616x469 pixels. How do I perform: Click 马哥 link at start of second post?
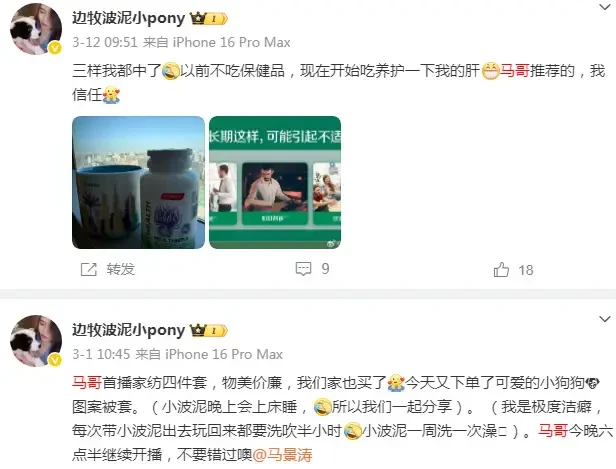pos(87,382)
